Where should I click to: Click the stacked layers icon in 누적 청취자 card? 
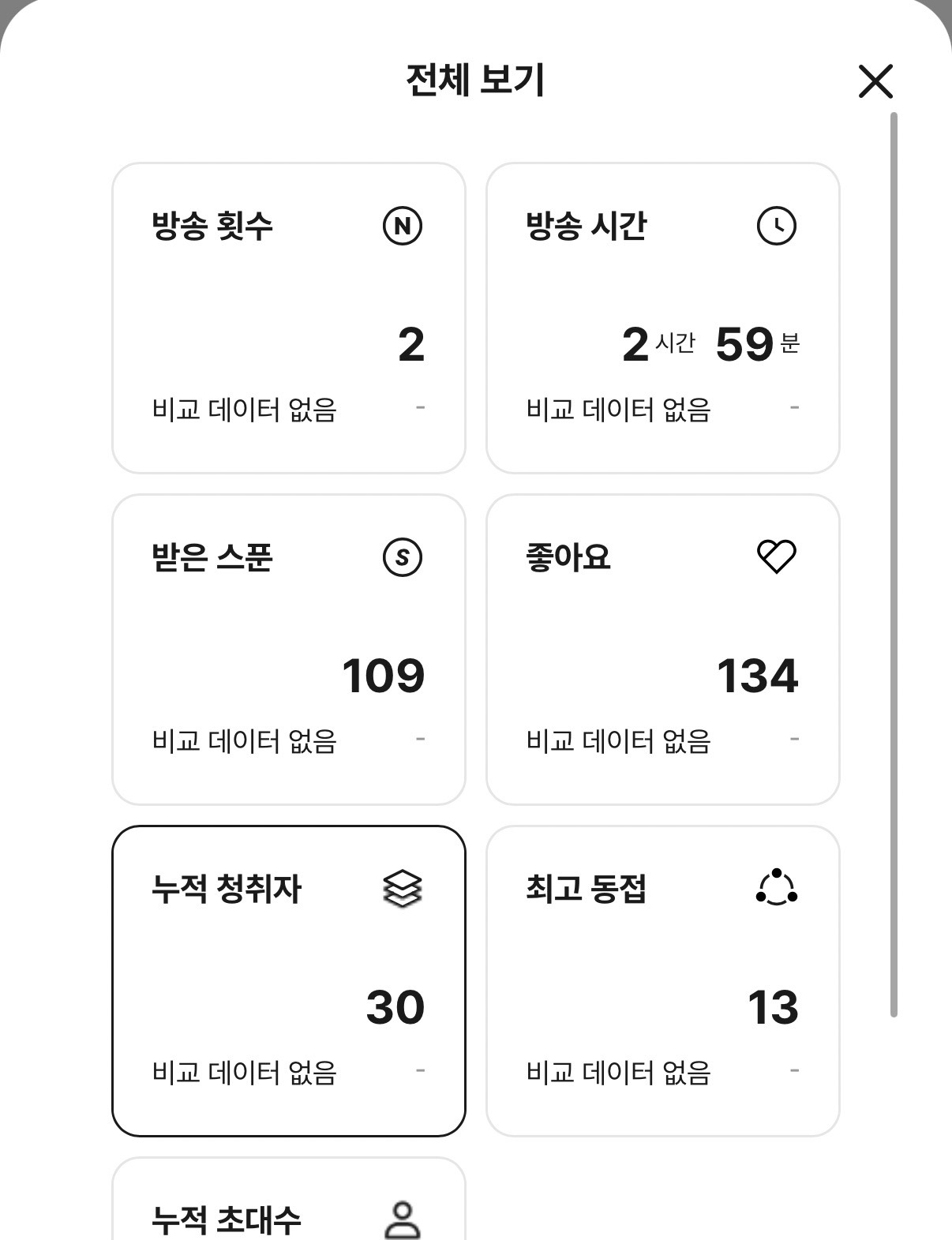point(403,889)
